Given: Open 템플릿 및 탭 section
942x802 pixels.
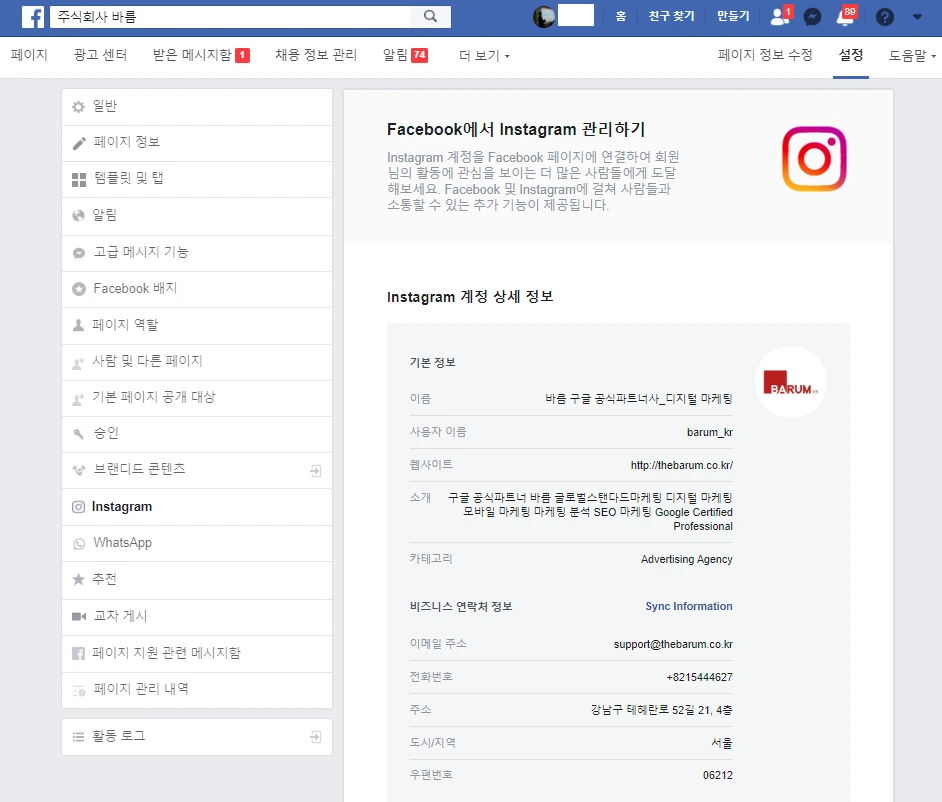Looking at the screenshot, I should (x=197, y=180).
